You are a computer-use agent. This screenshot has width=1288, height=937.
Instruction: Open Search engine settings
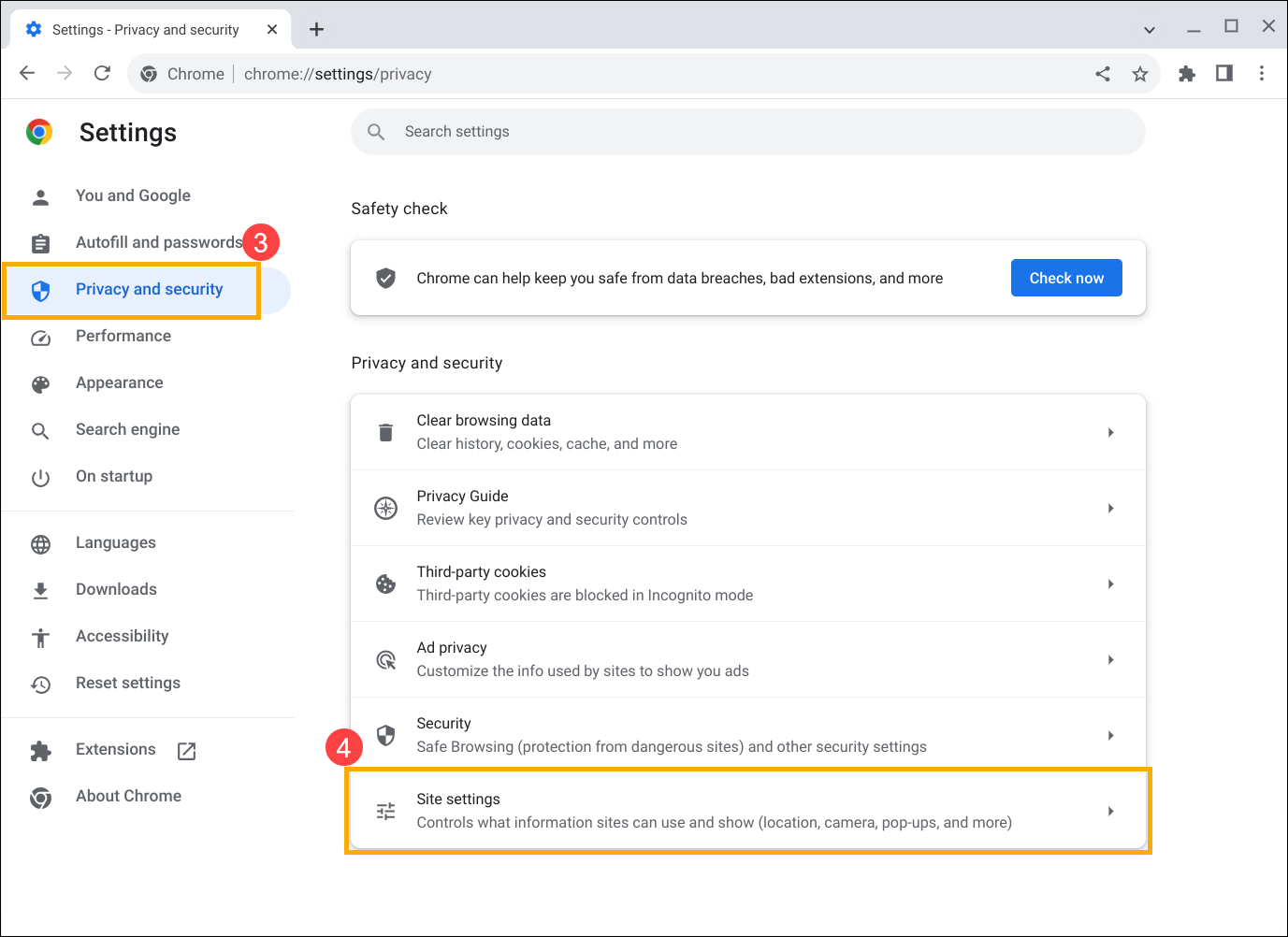click(127, 429)
